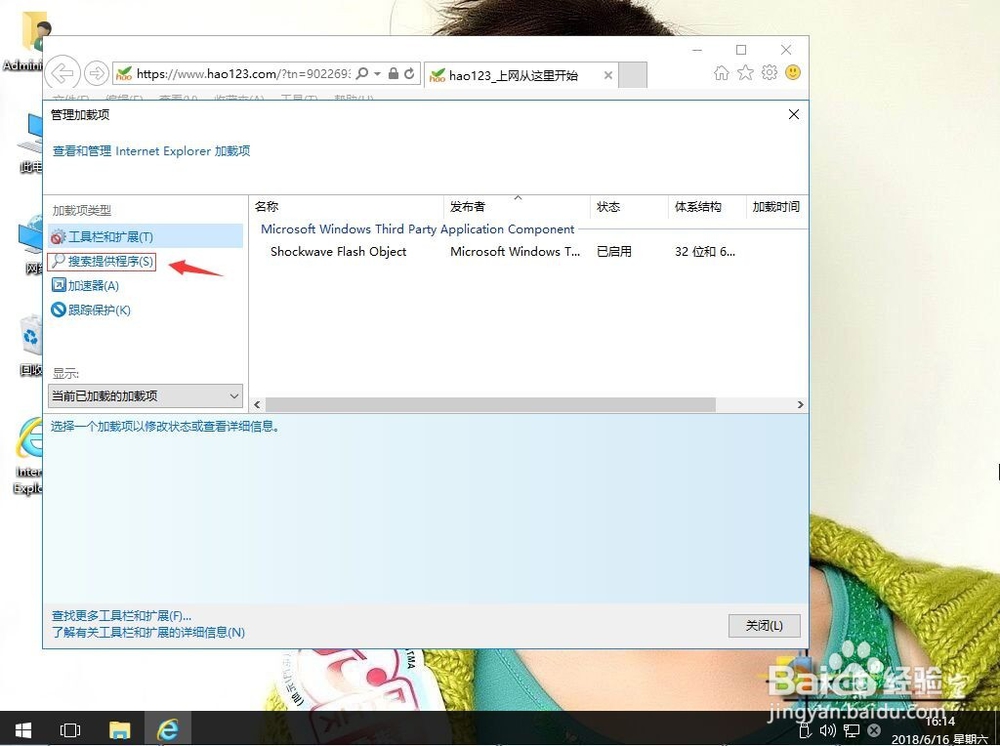Click the horizontal scrollbar thumb
Image resolution: width=1000 pixels, height=746 pixels.
pos(490,405)
